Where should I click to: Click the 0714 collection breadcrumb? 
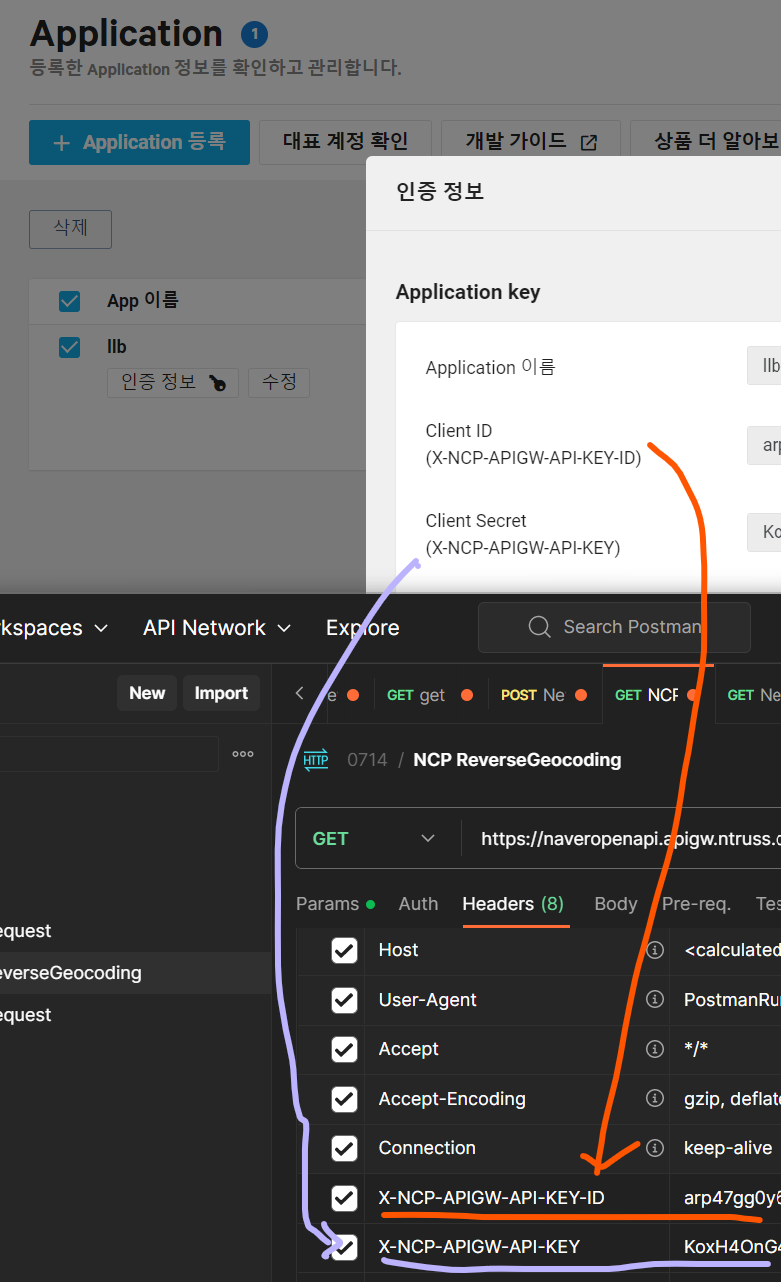point(366,760)
